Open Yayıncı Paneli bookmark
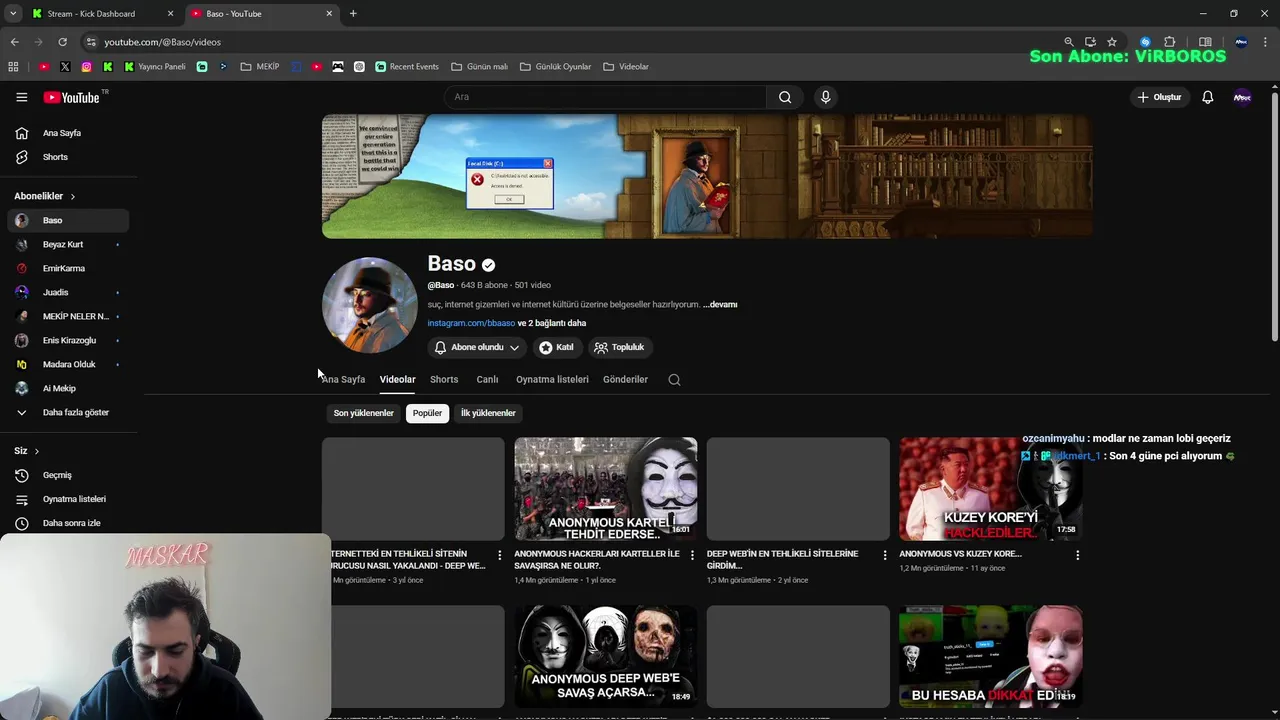 pos(155,67)
